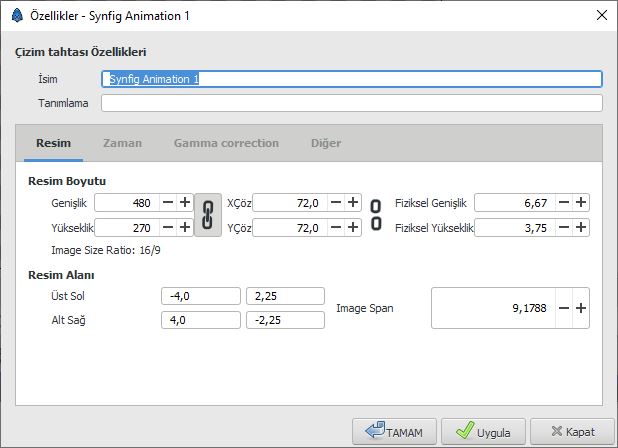This screenshot has width=618, height=448.
Task: Close the Özellikler dialog window
Action: point(602,16)
